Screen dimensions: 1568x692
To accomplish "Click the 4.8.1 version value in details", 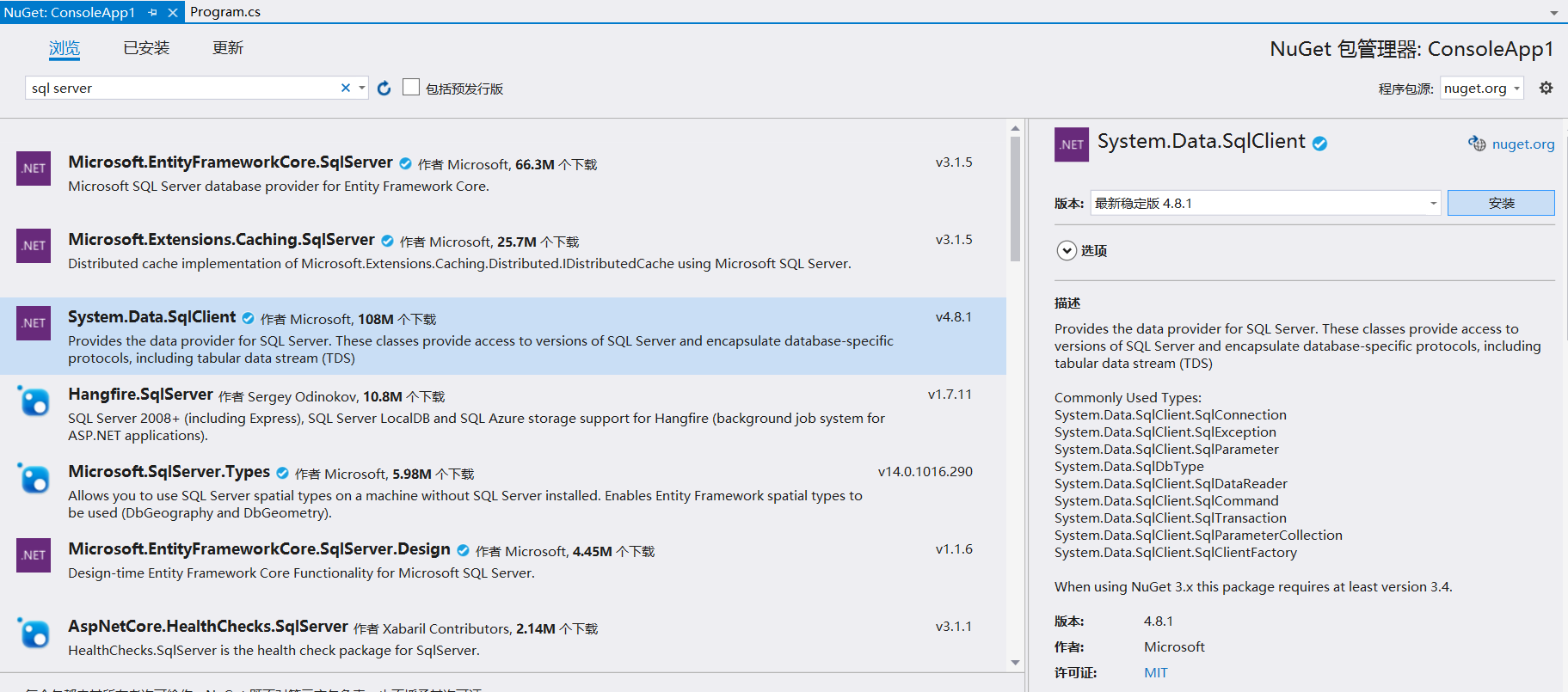I will point(1159,622).
